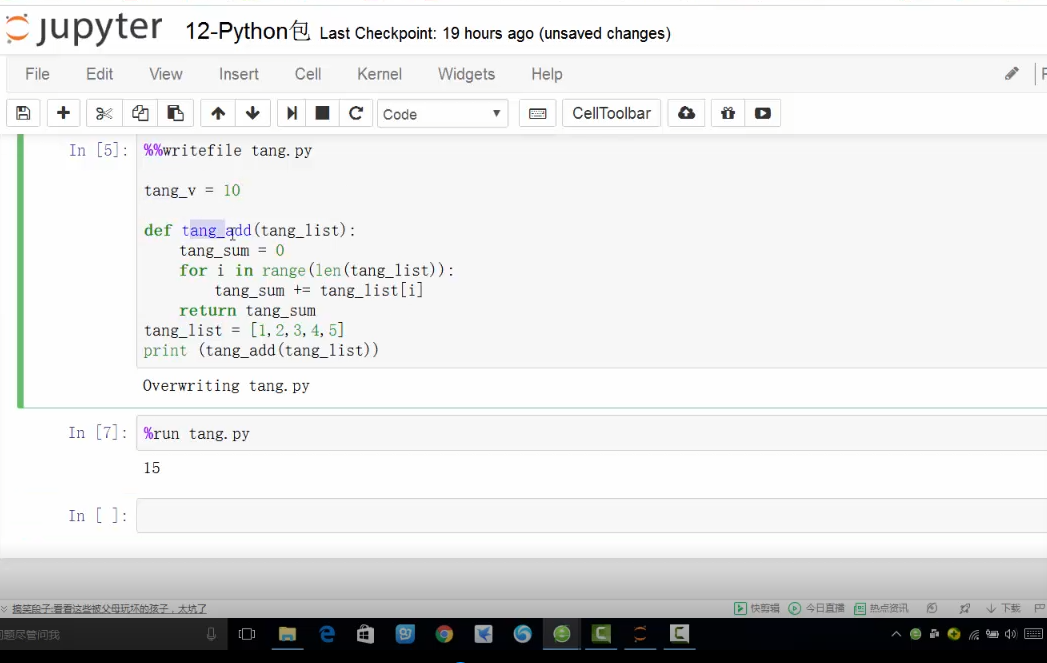Open the Code cell type dropdown
The width and height of the screenshot is (1047, 663).
(x=442, y=114)
